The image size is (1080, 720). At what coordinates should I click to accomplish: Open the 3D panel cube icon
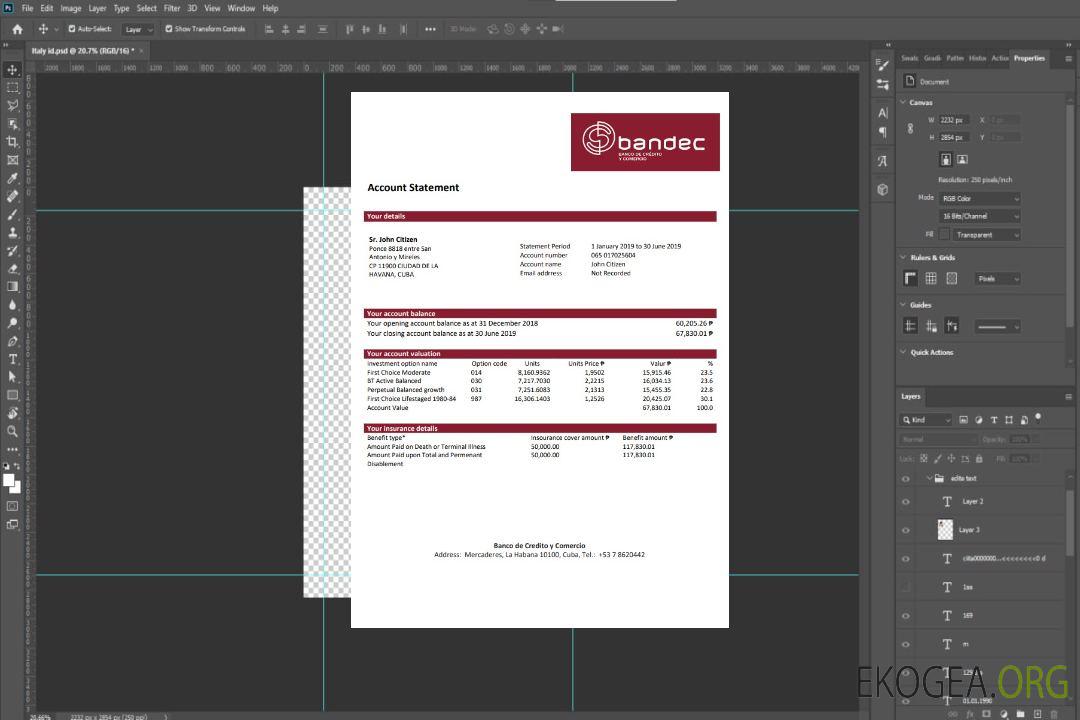click(882, 189)
